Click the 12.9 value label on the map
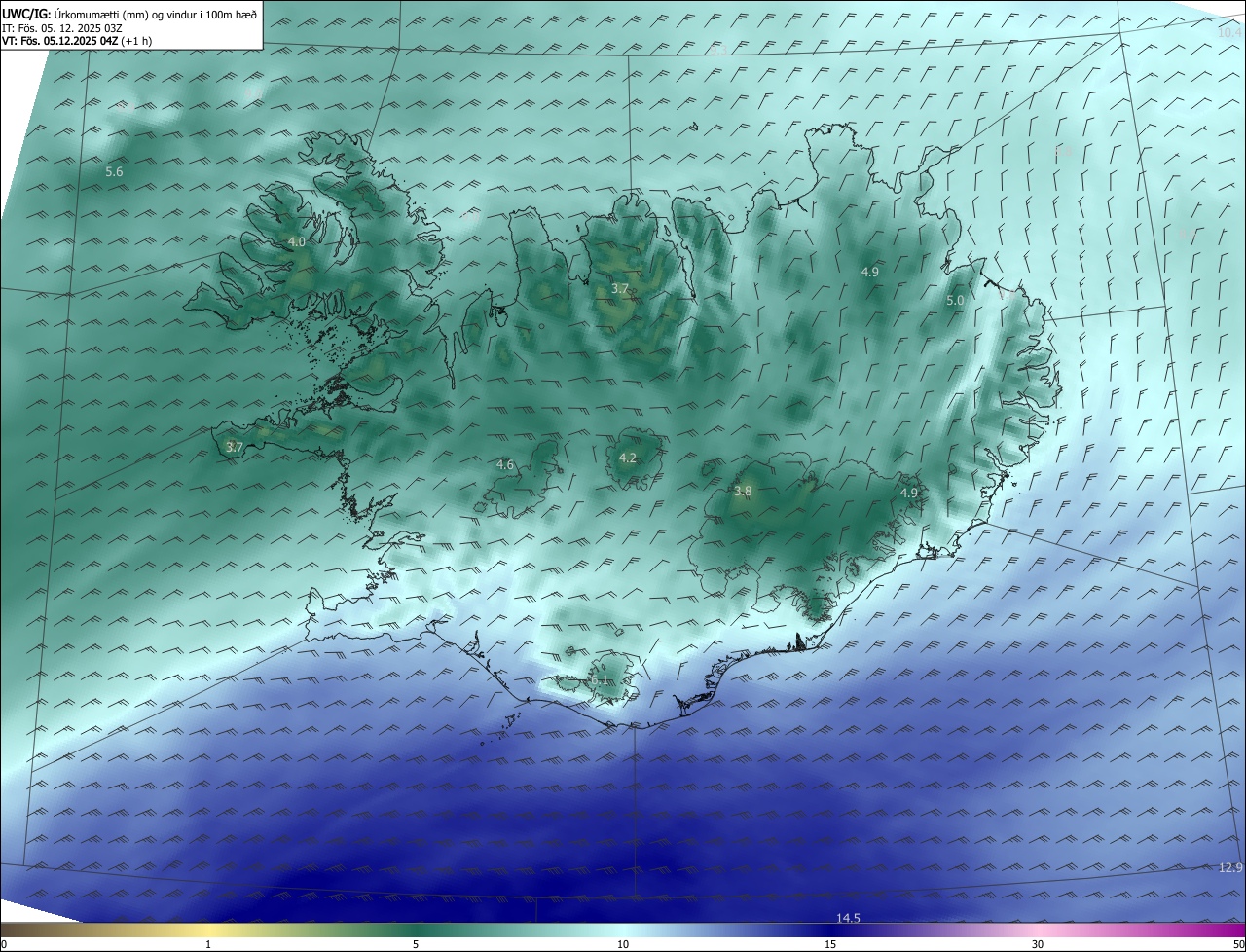1246x952 pixels. coord(1231,867)
